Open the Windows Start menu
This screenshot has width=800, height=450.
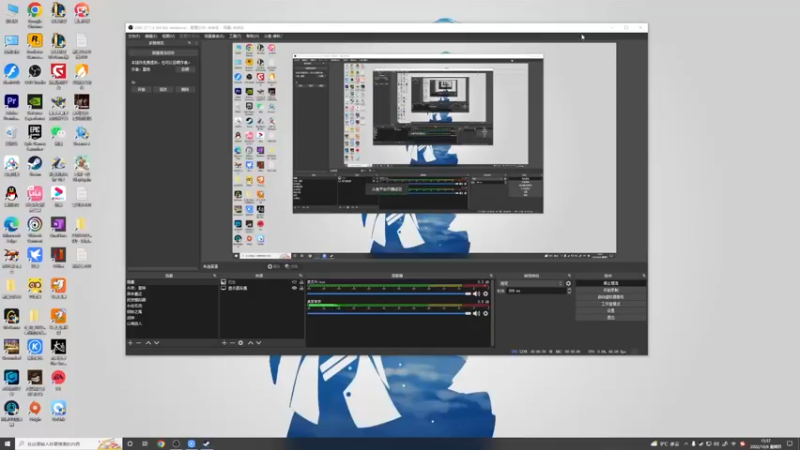[x=7, y=444]
